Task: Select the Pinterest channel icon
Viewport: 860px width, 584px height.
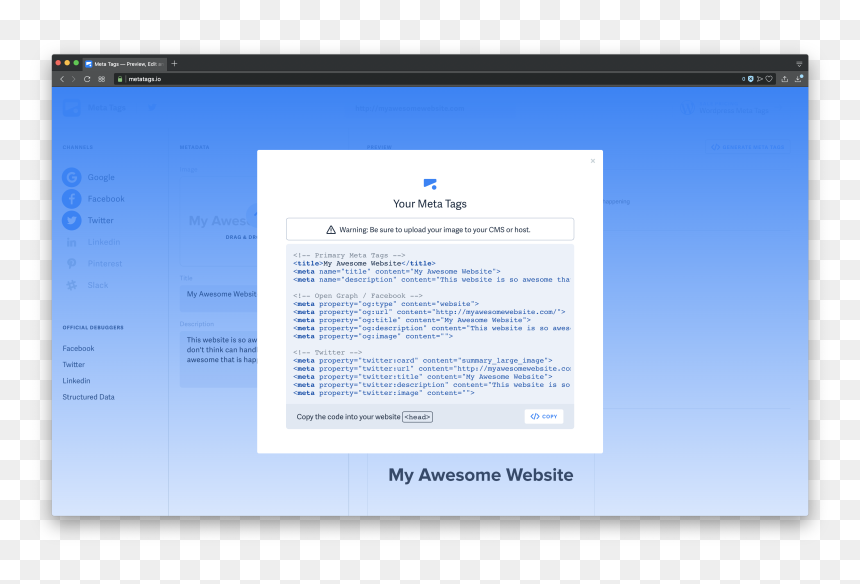Action: click(71, 264)
